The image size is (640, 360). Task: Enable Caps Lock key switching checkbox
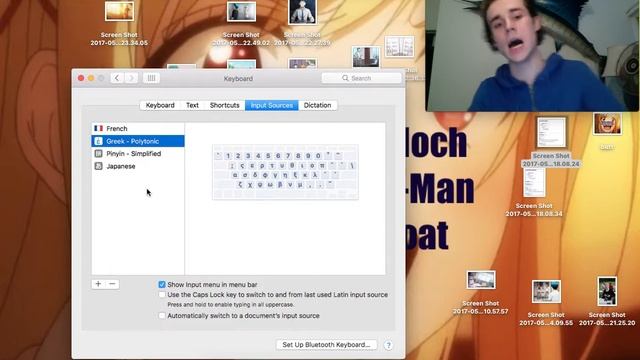[x=162, y=295]
